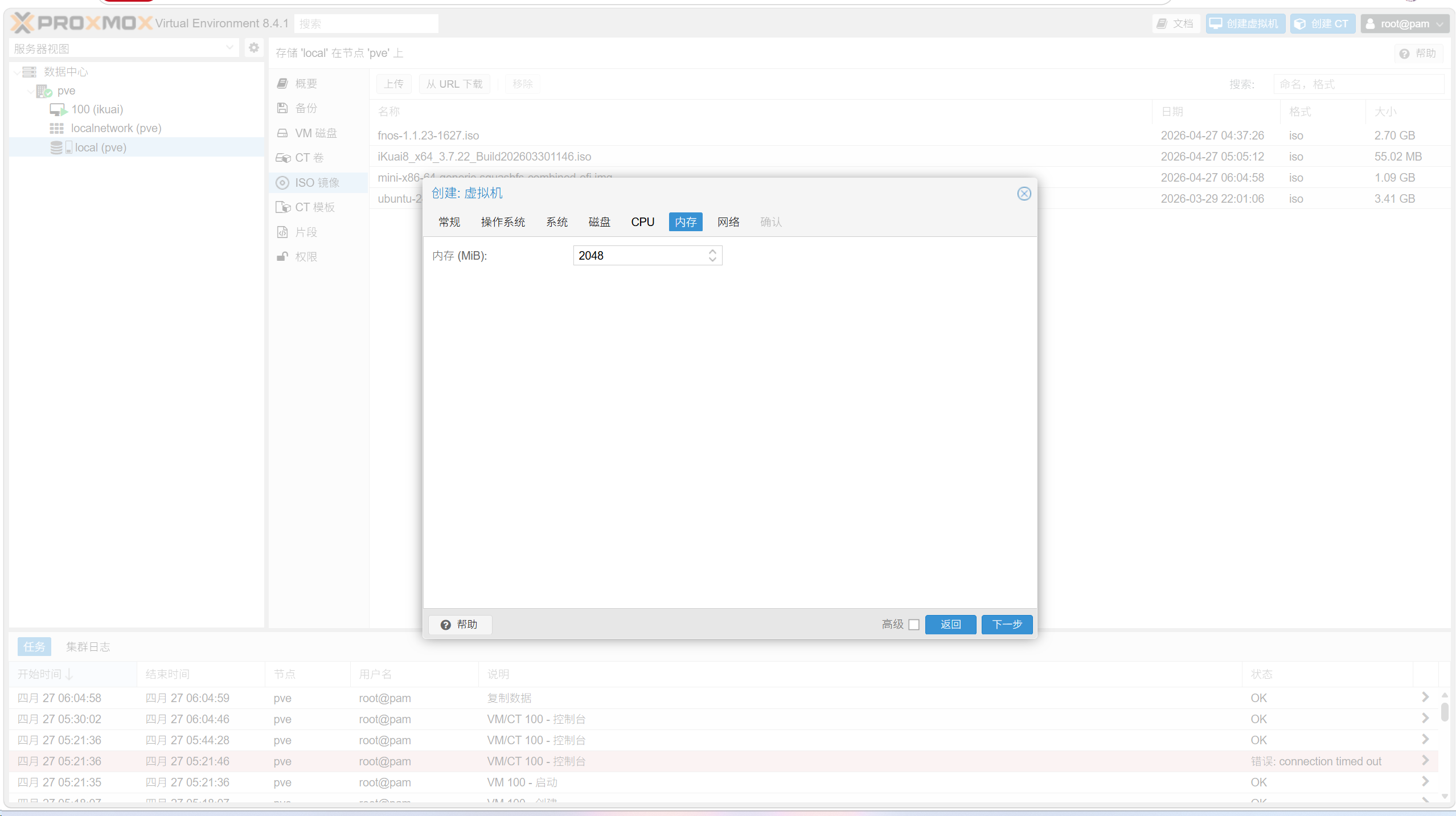Click the VM 磁盘 drive icon
The image size is (1456, 816).
282,133
